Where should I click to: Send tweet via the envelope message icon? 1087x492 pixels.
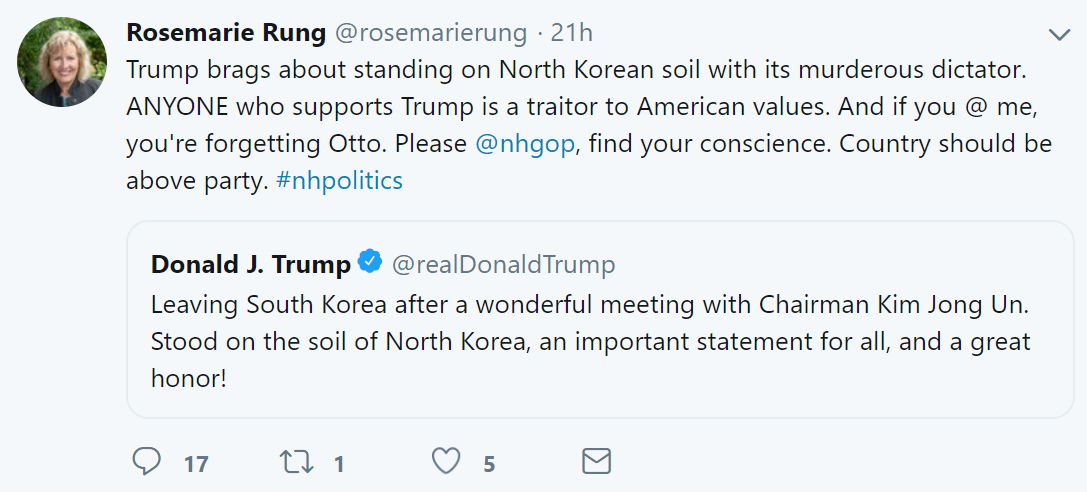pos(596,461)
